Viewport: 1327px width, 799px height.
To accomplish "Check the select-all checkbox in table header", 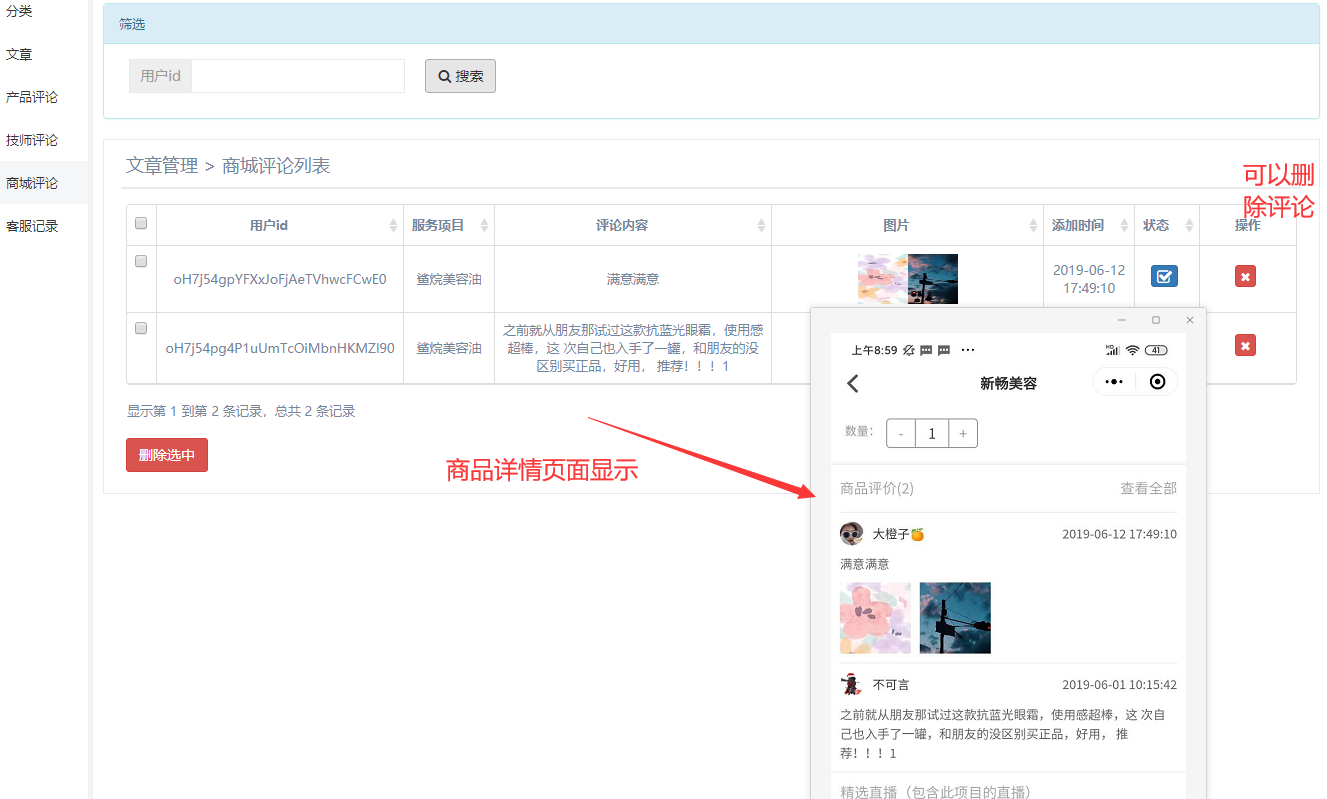I will click(x=141, y=224).
